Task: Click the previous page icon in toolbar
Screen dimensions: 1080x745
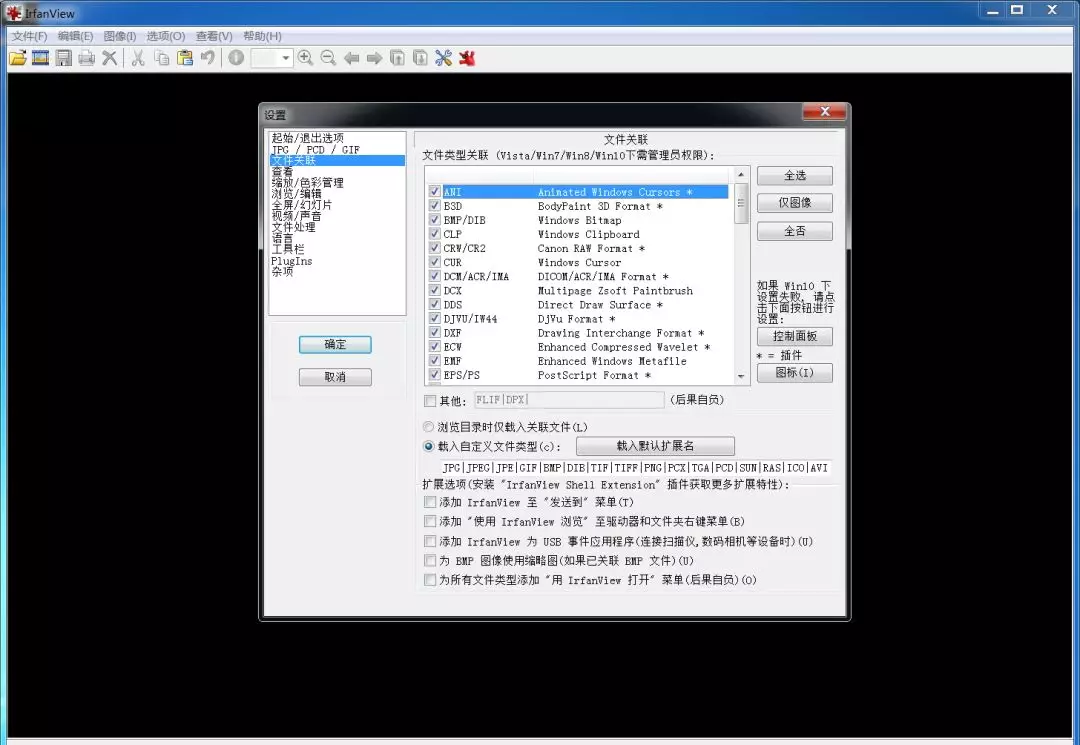Action: pos(397,59)
